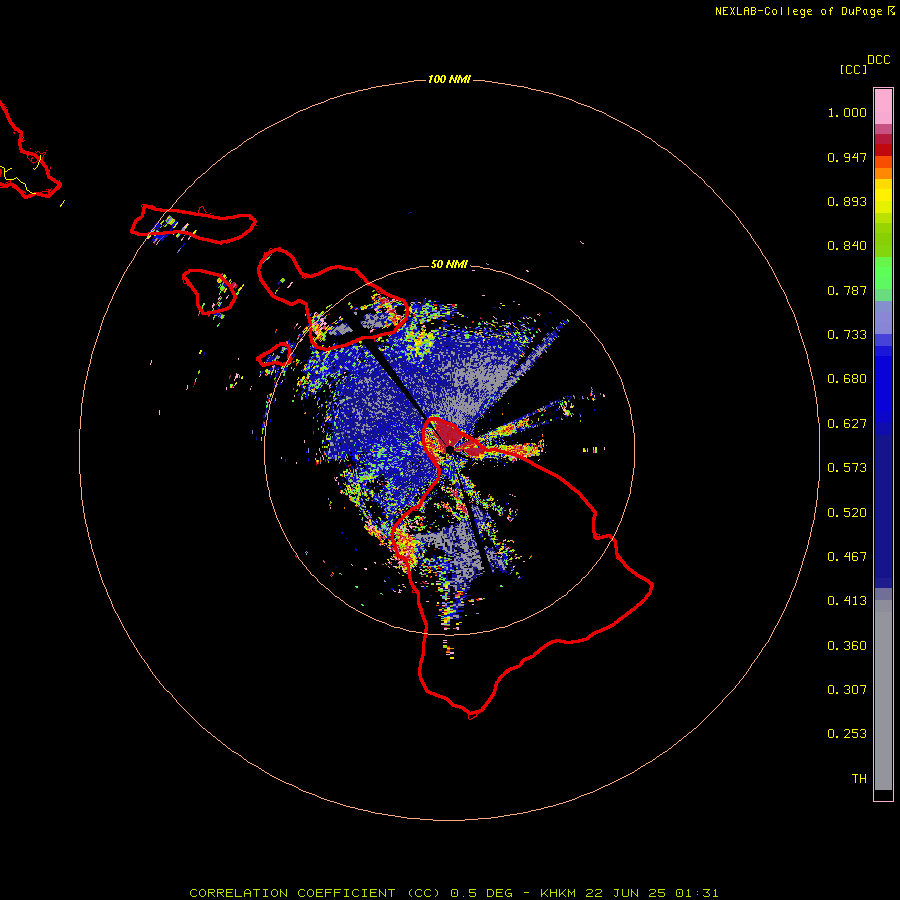Select the 0.253 color scale value

pos(847,734)
